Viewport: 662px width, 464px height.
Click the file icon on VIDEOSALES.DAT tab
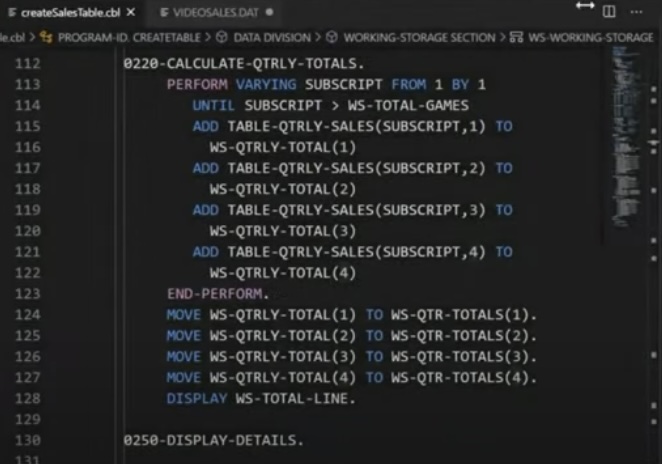164,13
